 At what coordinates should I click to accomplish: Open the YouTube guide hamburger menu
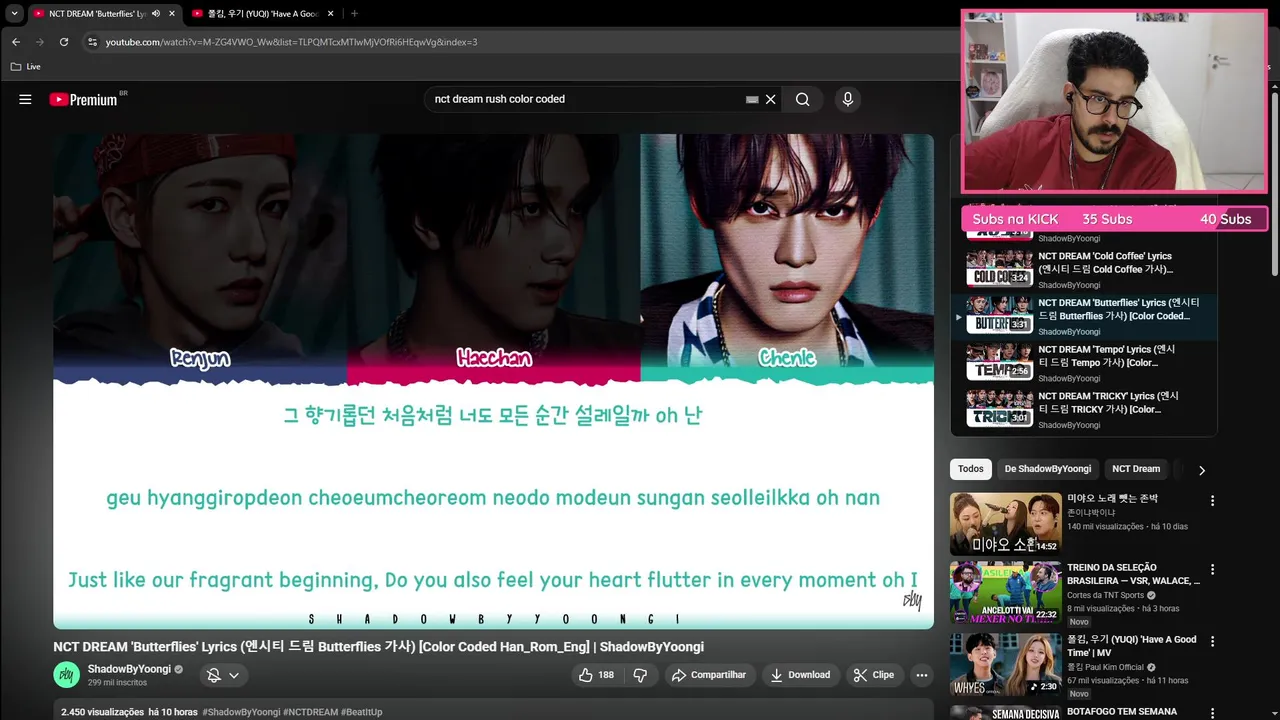(25, 99)
